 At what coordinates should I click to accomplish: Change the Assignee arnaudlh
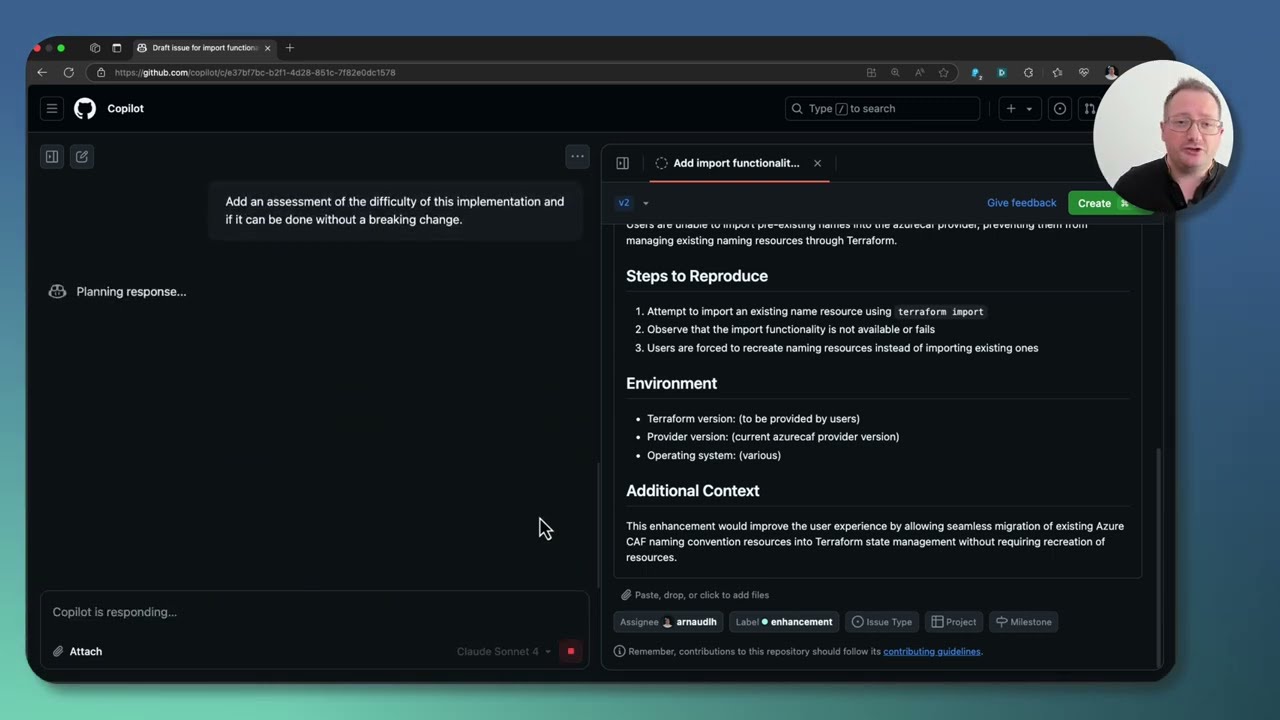(668, 622)
